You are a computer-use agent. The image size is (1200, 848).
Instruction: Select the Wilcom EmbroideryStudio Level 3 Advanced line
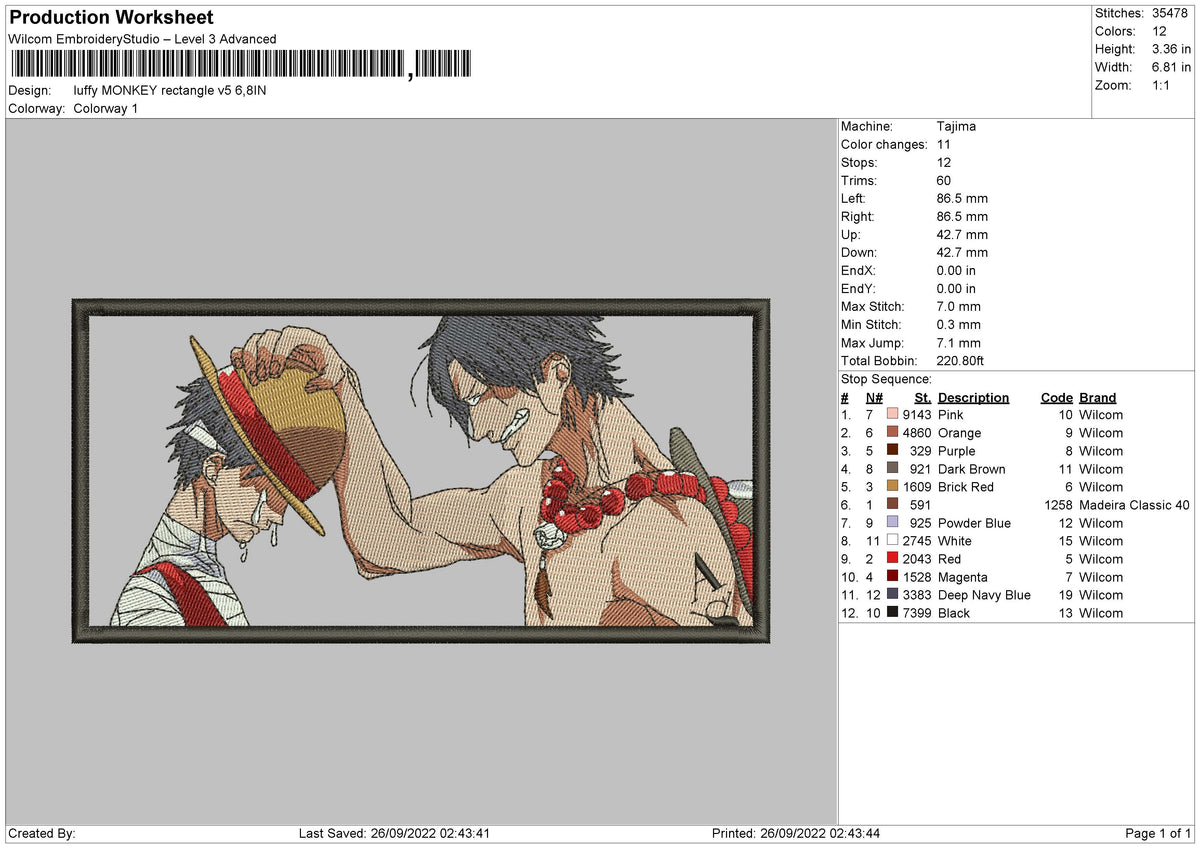[142, 39]
